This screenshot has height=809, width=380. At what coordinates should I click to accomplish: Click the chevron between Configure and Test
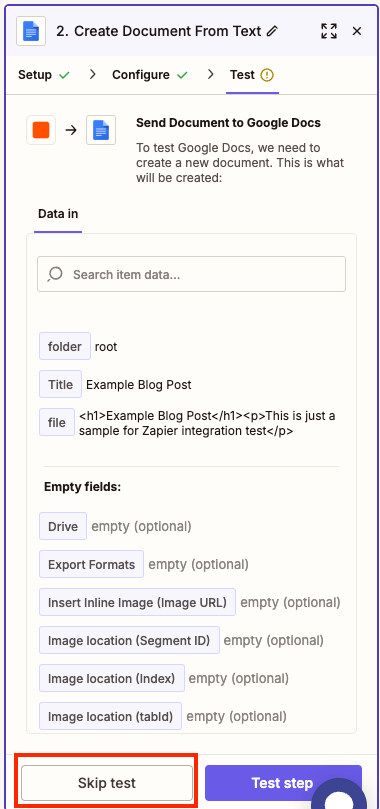(x=210, y=74)
